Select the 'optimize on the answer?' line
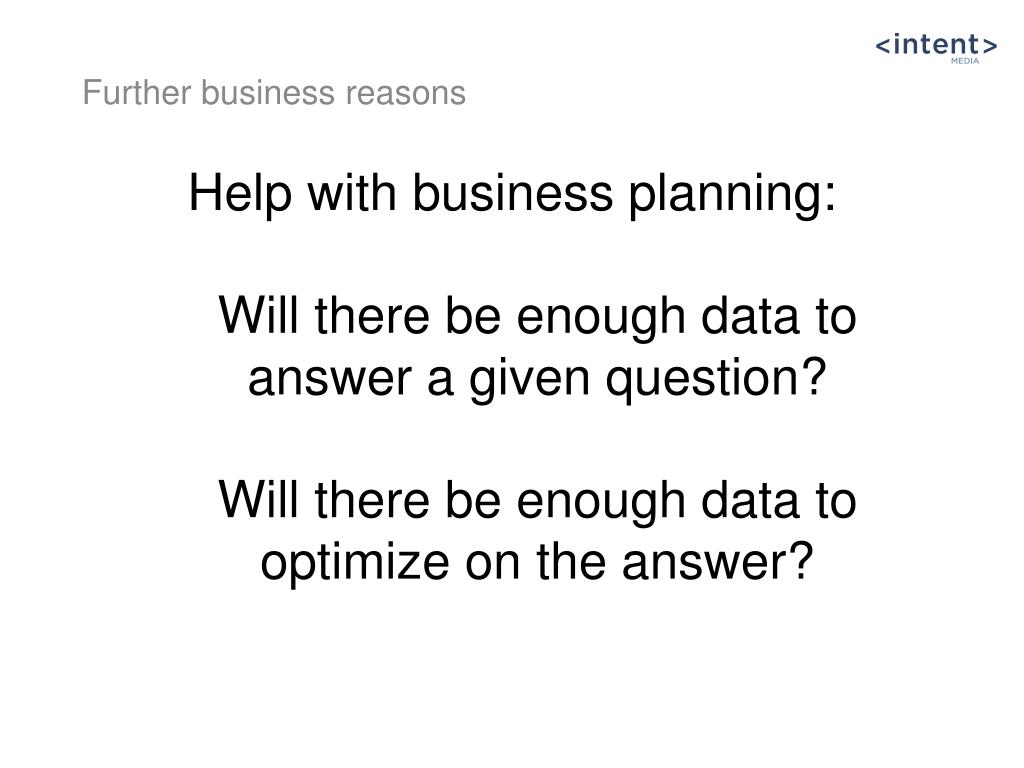This screenshot has height=768, width=1024. (x=537, y=562)
